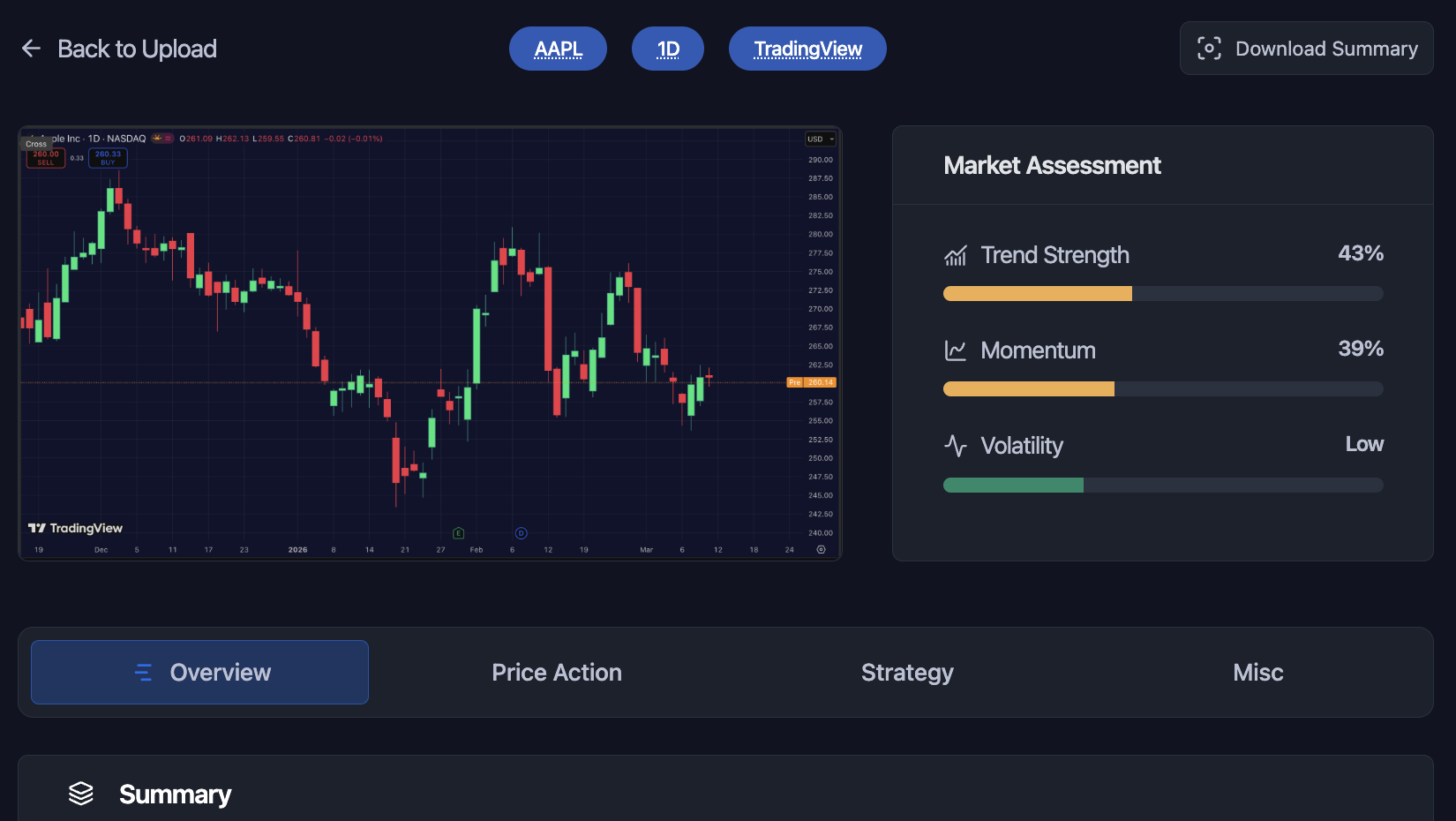The image size is (1456, 821).
Task: Click the dividend D marker on chart
Action: [521, 533]
